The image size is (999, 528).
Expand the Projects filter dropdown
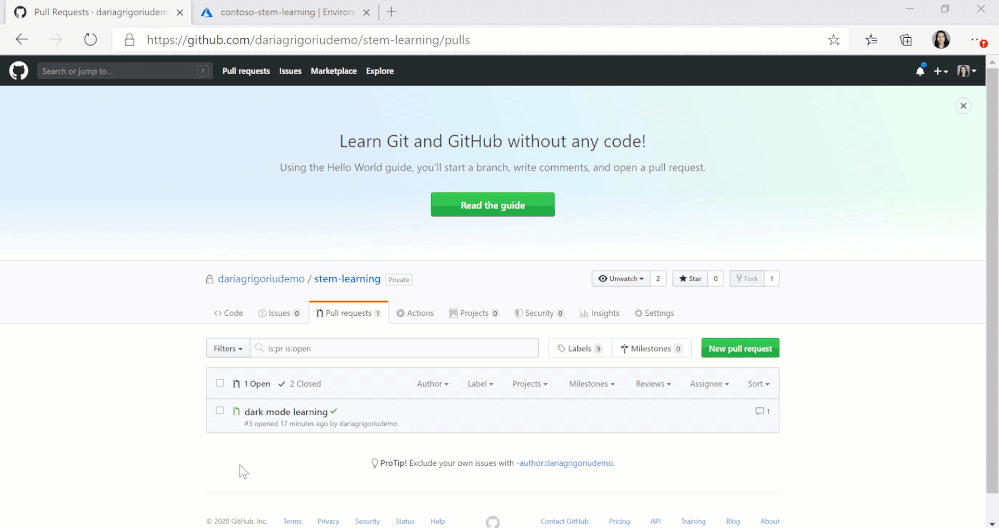(530, 383)
